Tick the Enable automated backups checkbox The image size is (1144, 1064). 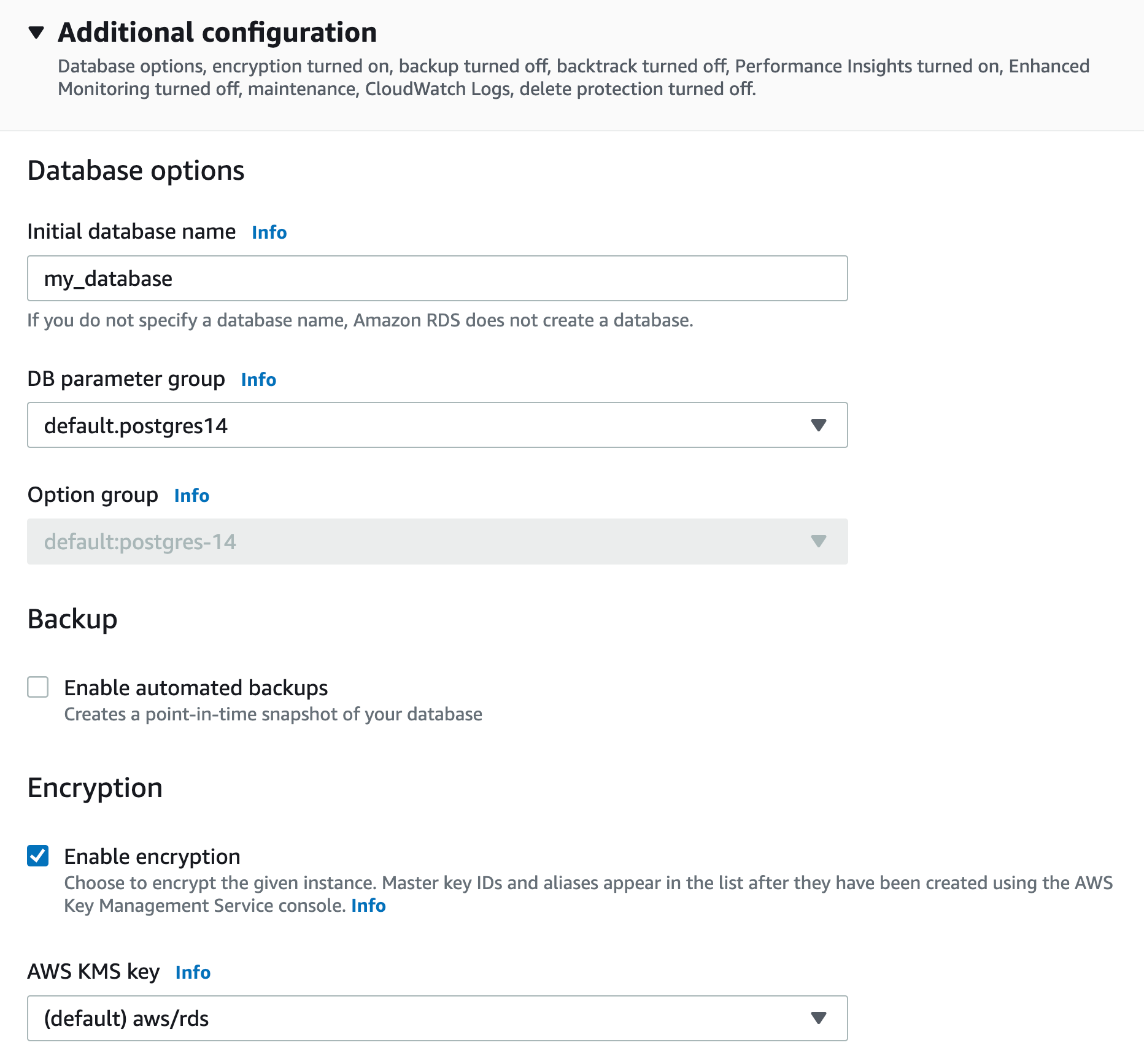[x=38, y=687]
